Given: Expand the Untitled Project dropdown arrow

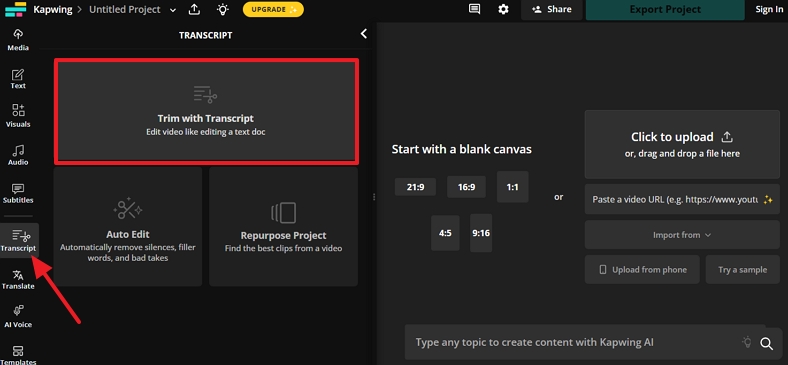Looking at the screenshot, I should (x=173, y=10).
